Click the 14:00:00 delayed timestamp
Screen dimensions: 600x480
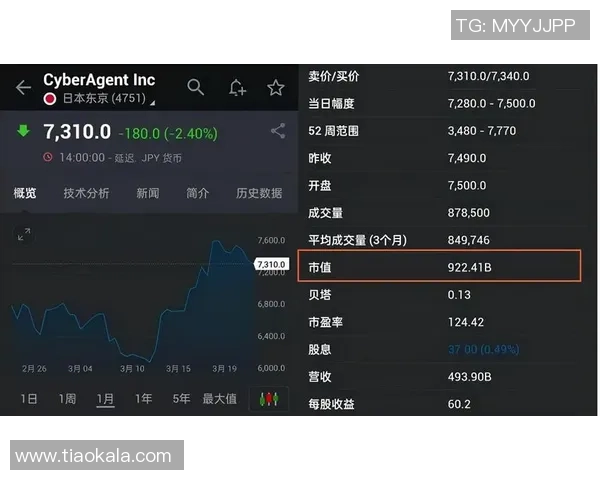pos(82,158)
